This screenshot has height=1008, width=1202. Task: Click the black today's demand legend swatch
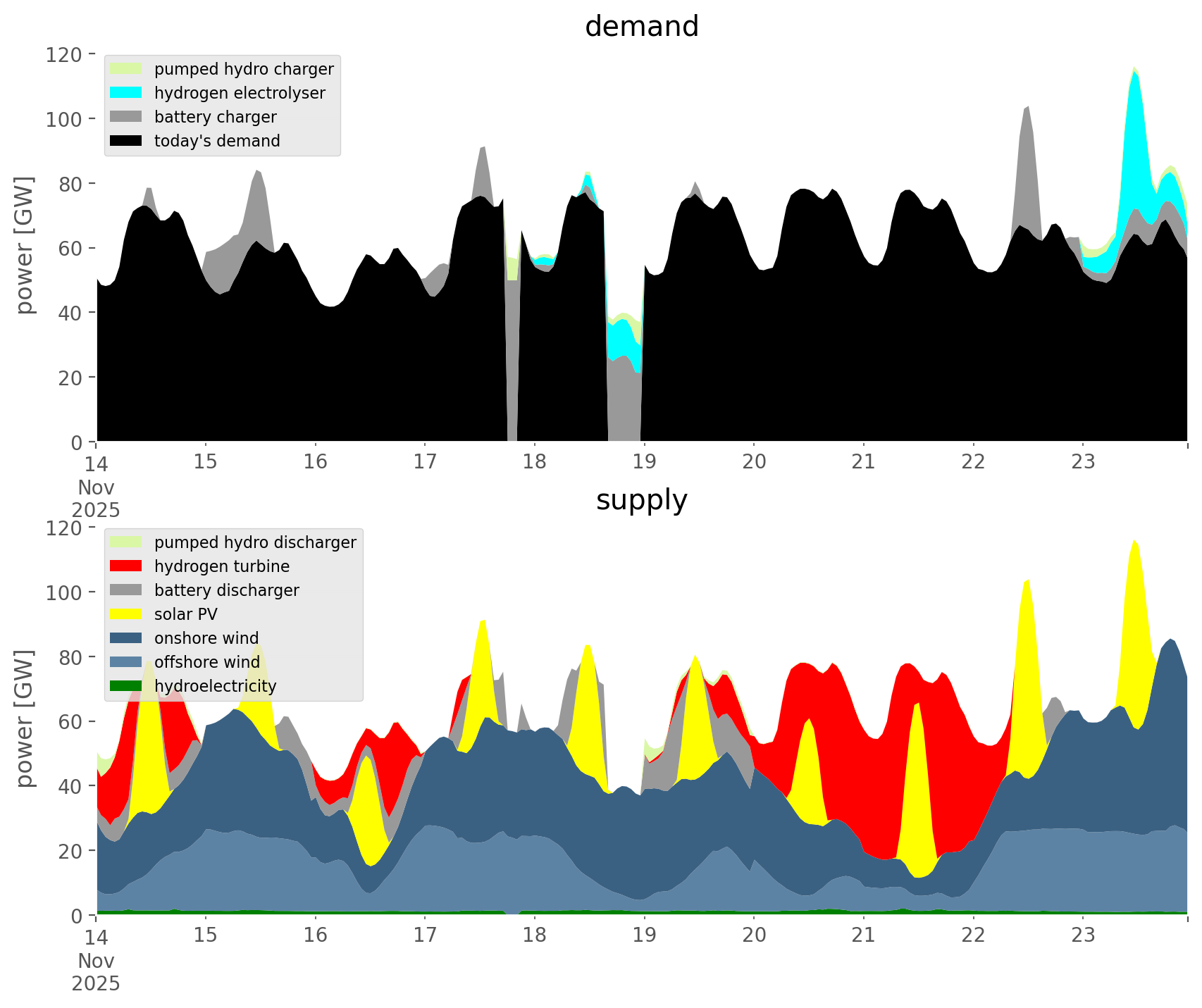pos(126,141)
